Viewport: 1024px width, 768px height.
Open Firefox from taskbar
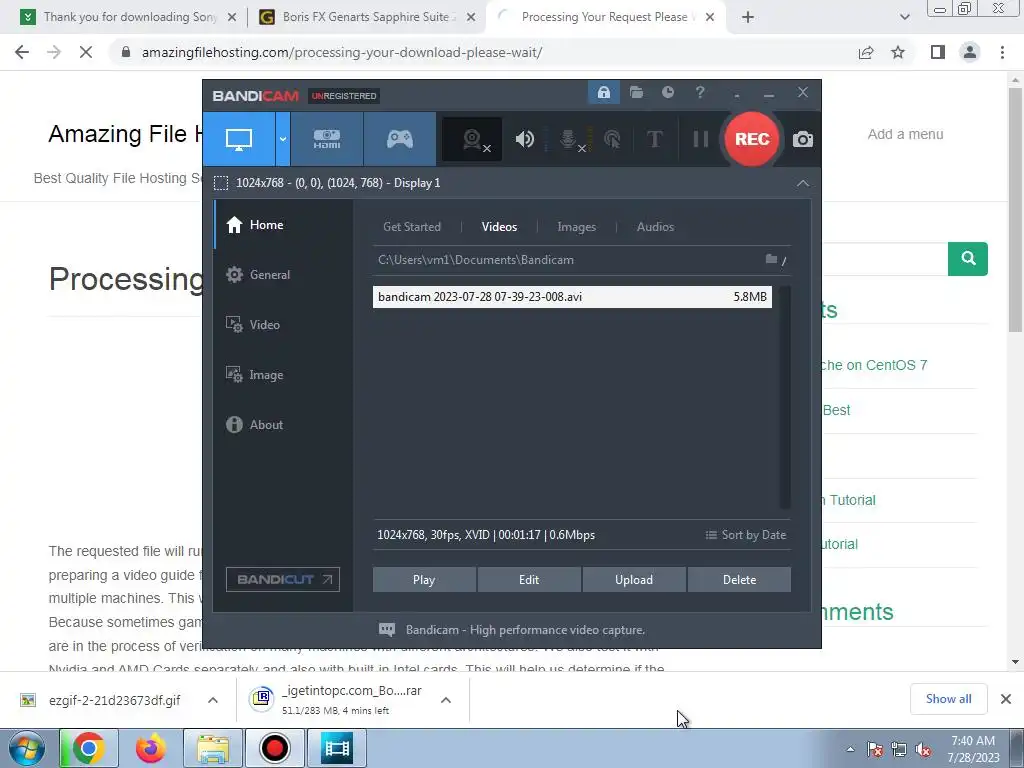coord(150,748)
